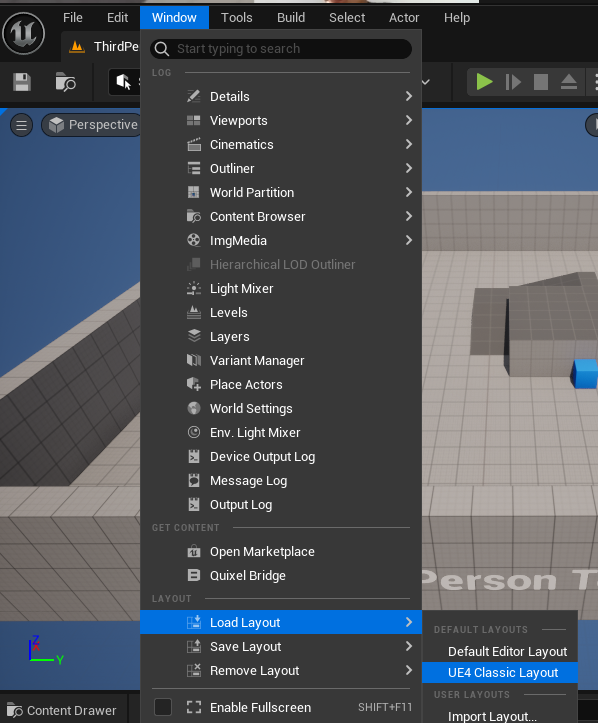Select UE4 Classic Layout
This screenshot has height=723, width=598.
click(500, 672)
